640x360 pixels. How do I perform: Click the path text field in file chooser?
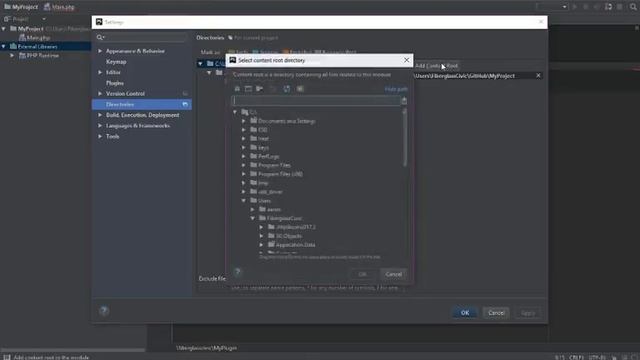click(316, 101)
